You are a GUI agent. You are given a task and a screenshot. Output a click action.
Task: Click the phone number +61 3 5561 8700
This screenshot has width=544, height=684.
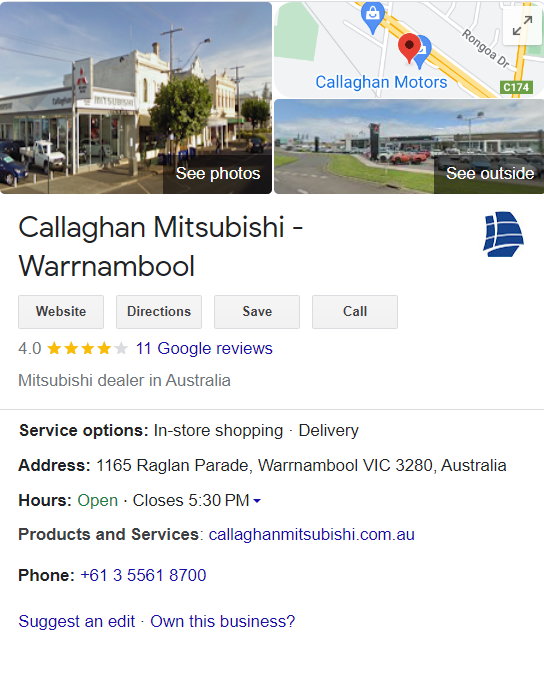(x=144, y=575)
